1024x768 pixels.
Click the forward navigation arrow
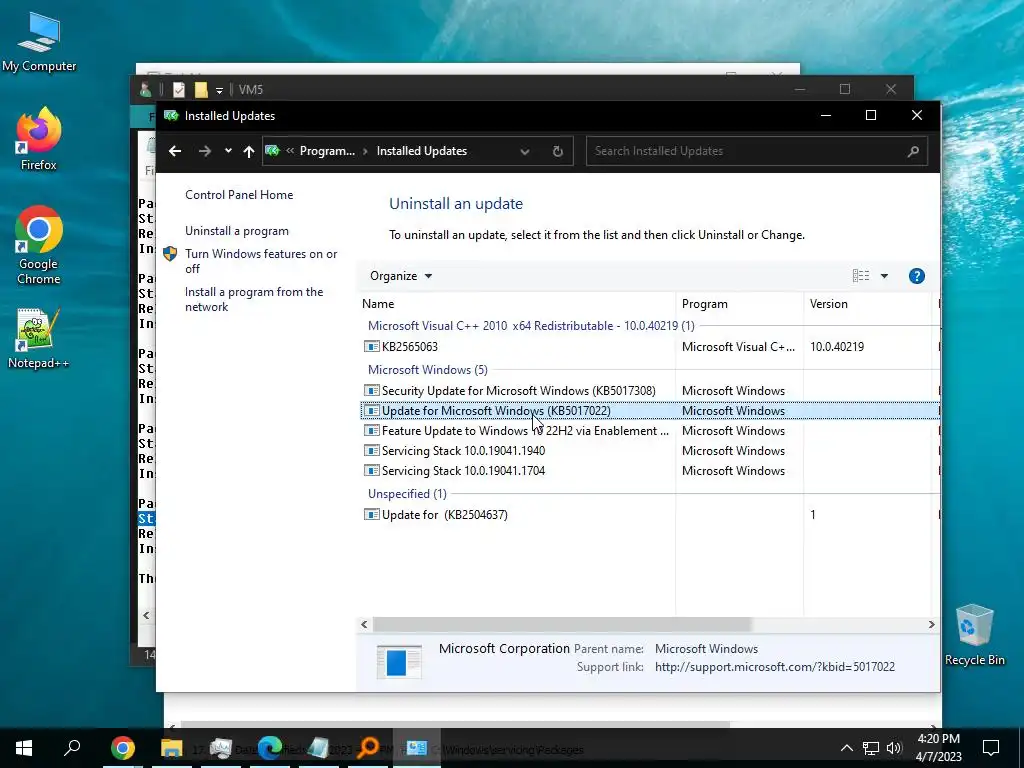204,151
